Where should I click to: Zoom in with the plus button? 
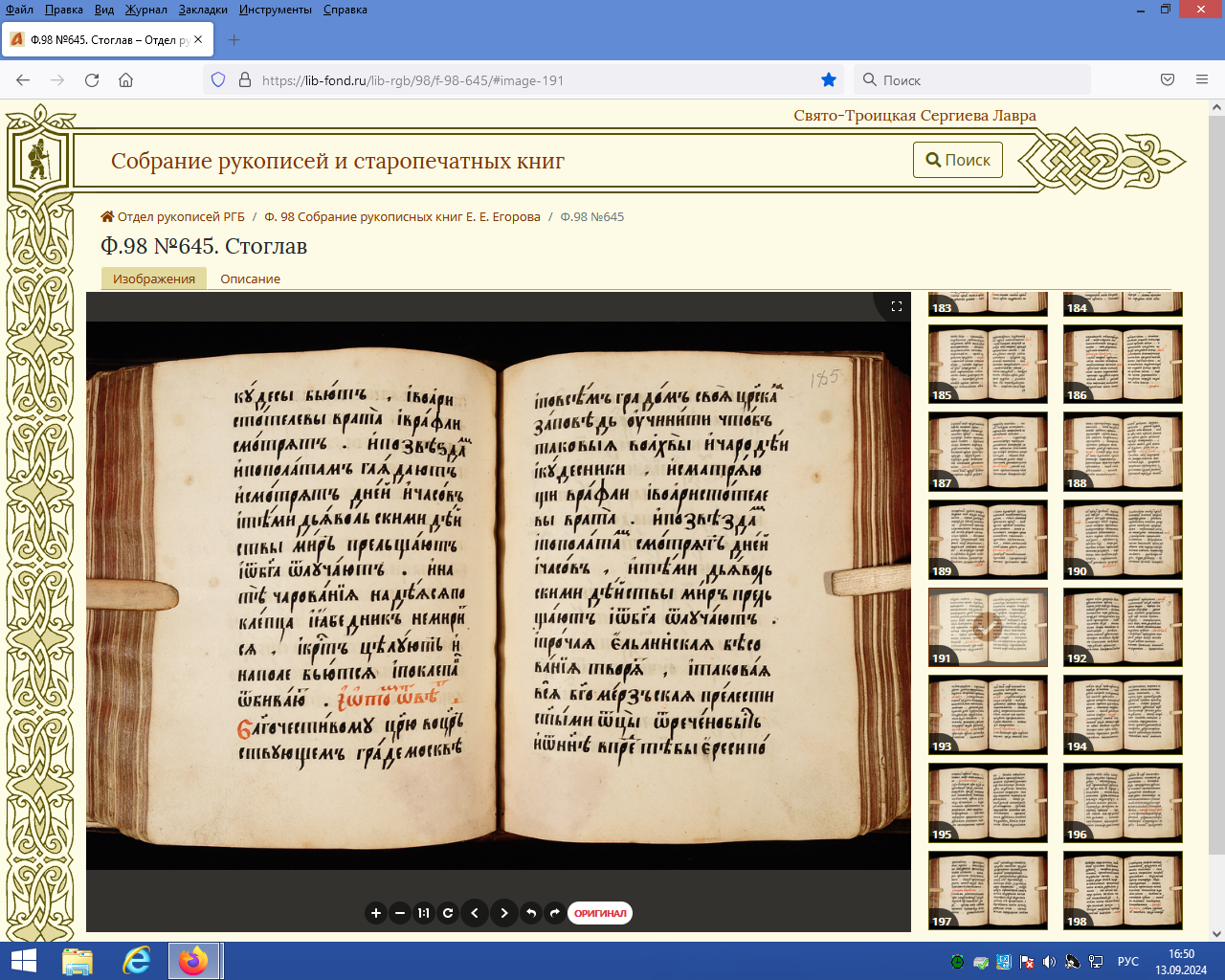point(376,913)
